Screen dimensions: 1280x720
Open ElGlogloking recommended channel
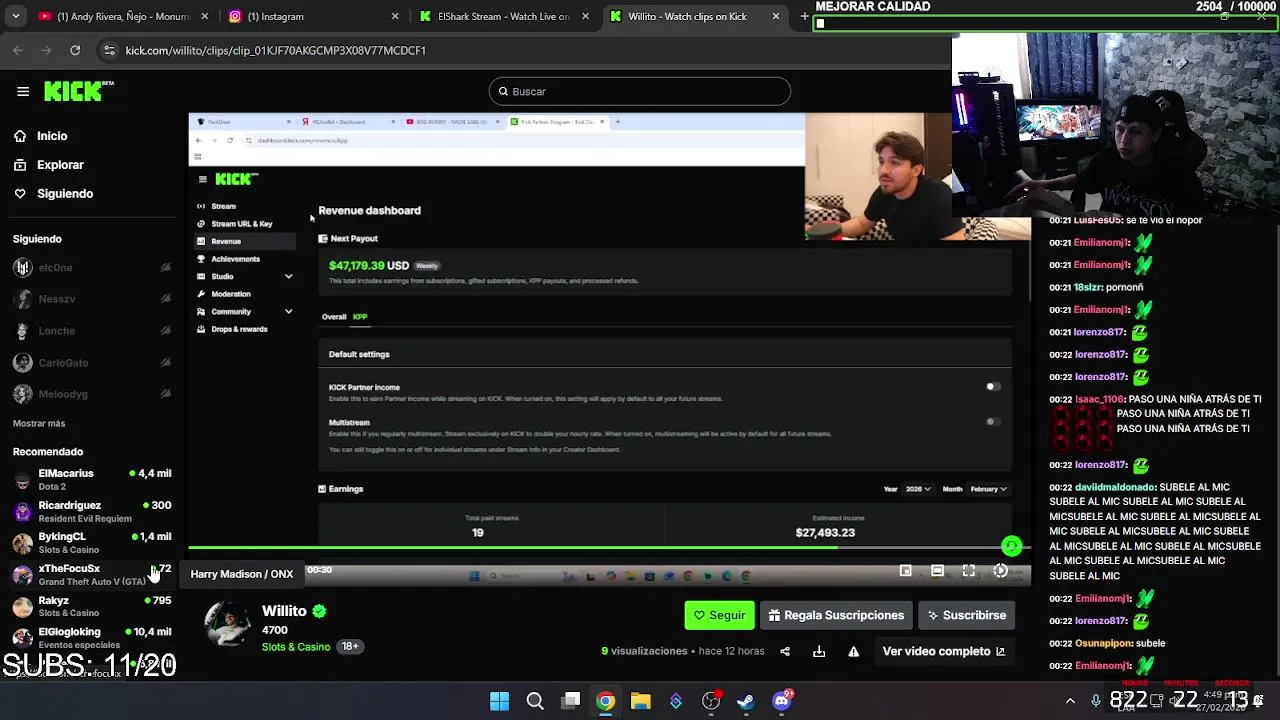[92, 638]
